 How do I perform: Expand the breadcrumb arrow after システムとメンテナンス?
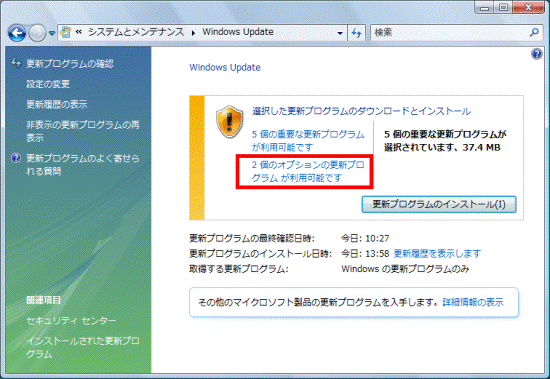click(193, 33)
